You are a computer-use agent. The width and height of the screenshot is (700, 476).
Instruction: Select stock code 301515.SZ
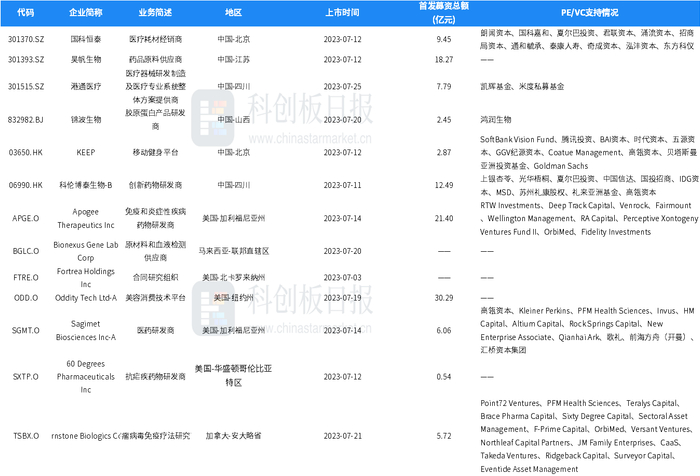[x=26, y=86]
